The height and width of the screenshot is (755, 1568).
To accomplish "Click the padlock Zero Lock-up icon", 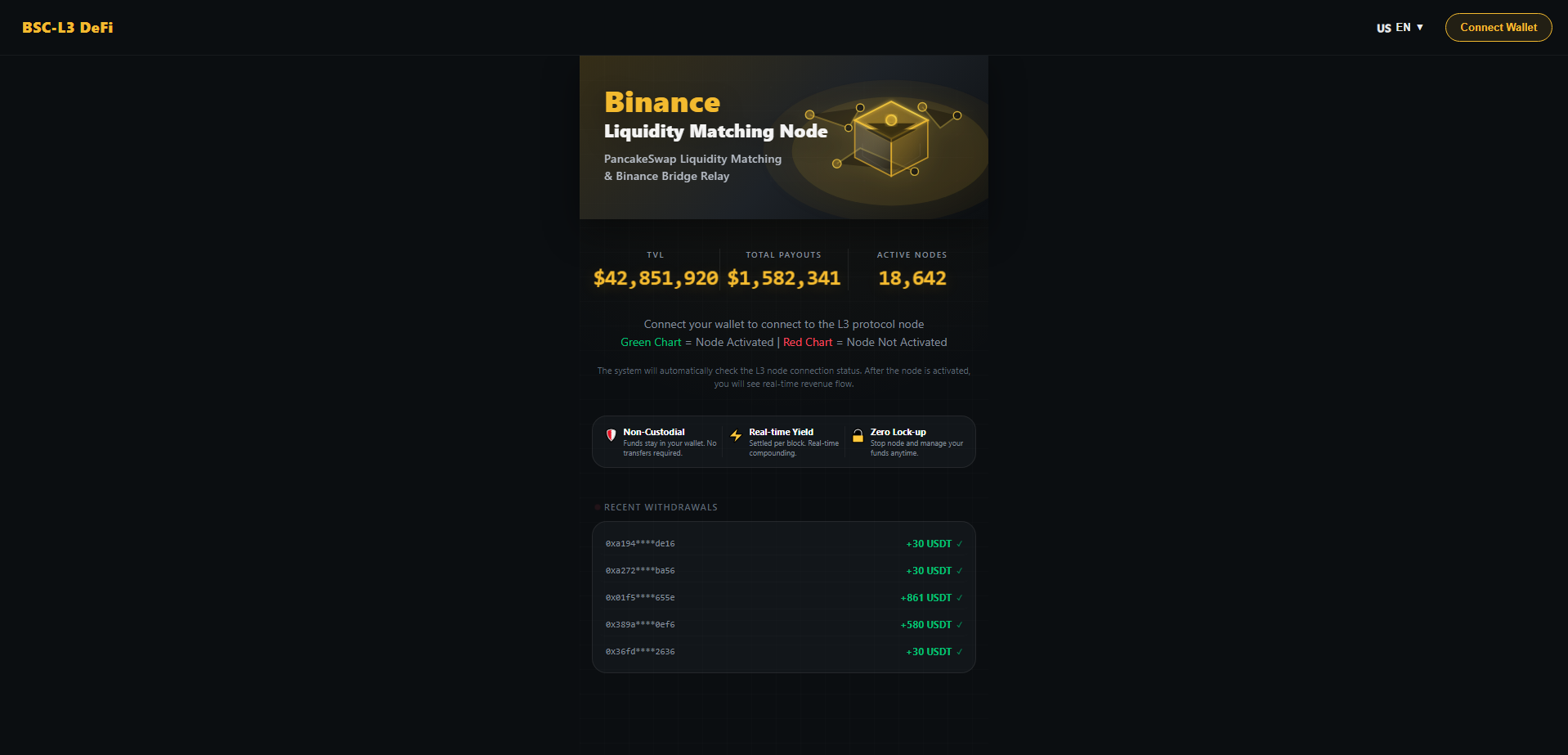I will coord(858,435).
